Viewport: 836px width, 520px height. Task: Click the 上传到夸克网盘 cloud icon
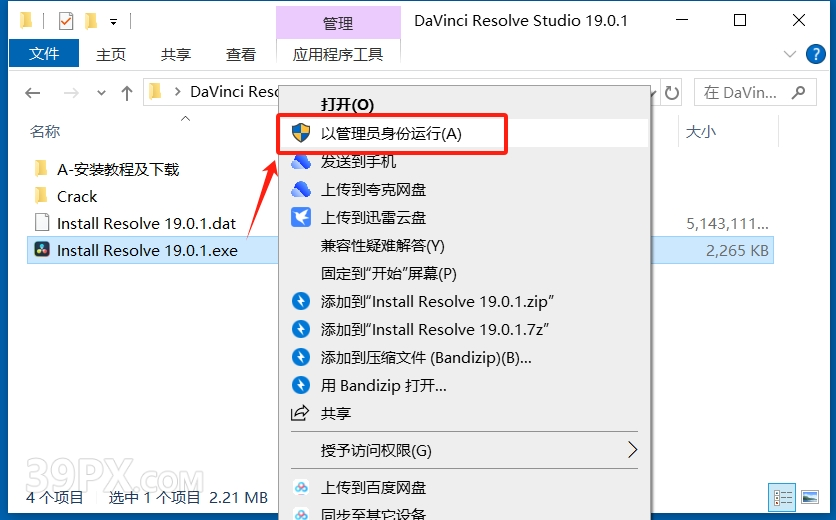pyautogui.click(x=301, y=189)
